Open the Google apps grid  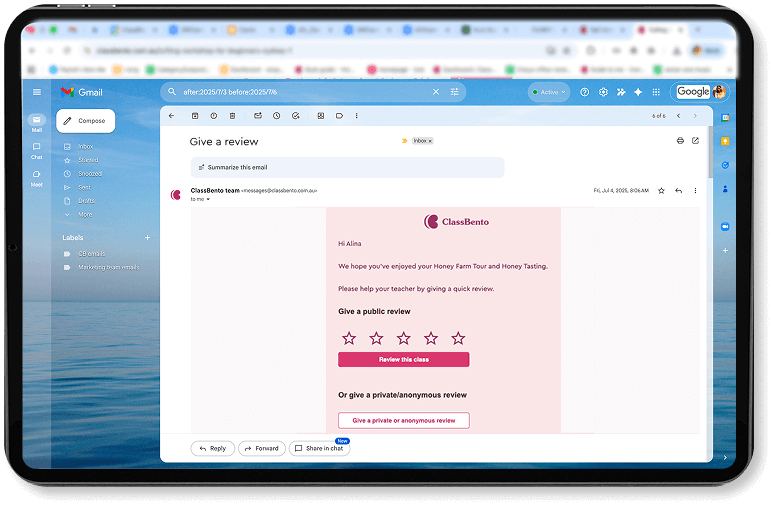tap(656, 92)
